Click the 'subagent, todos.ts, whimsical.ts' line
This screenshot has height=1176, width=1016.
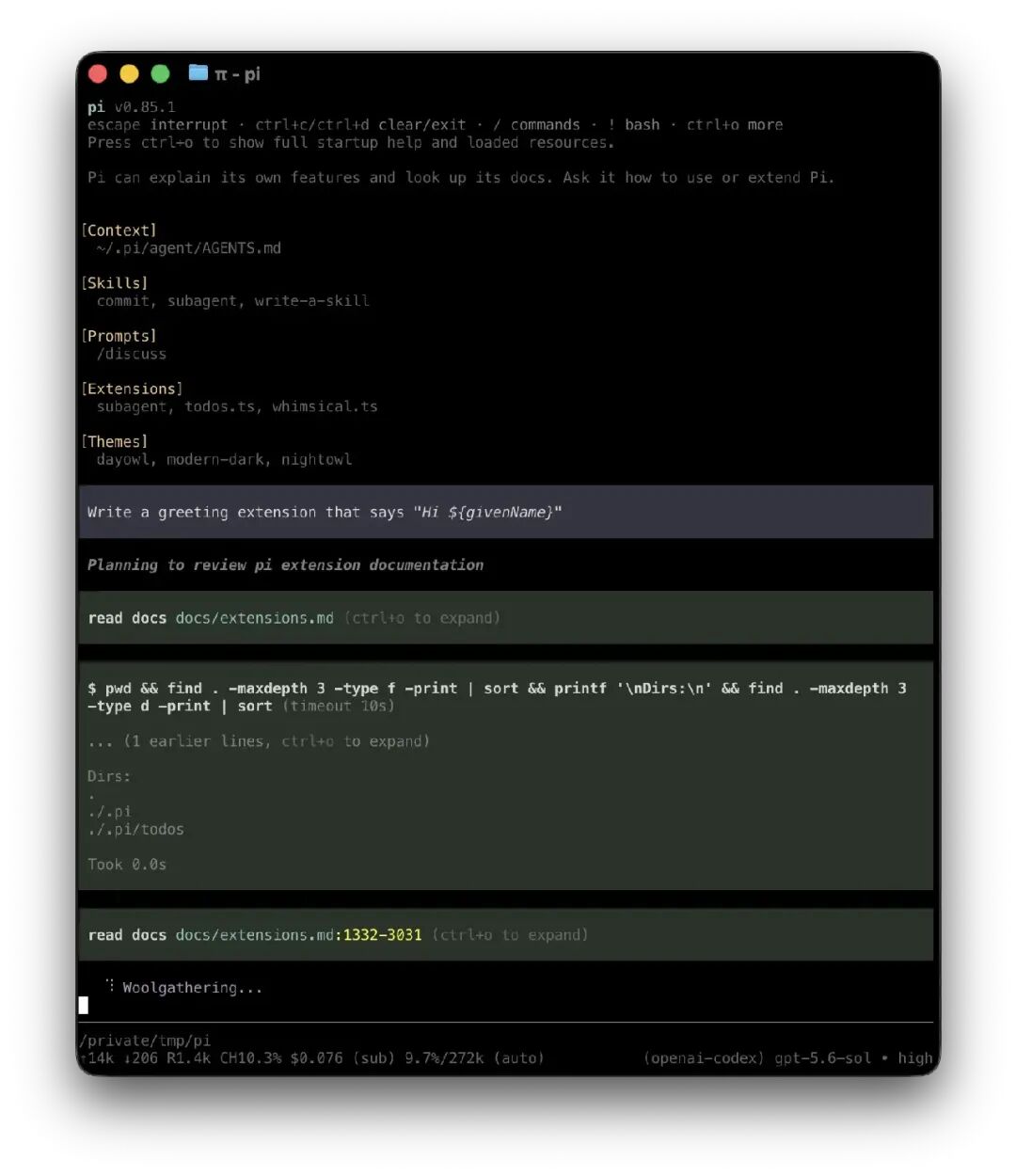tap(237, 406)
